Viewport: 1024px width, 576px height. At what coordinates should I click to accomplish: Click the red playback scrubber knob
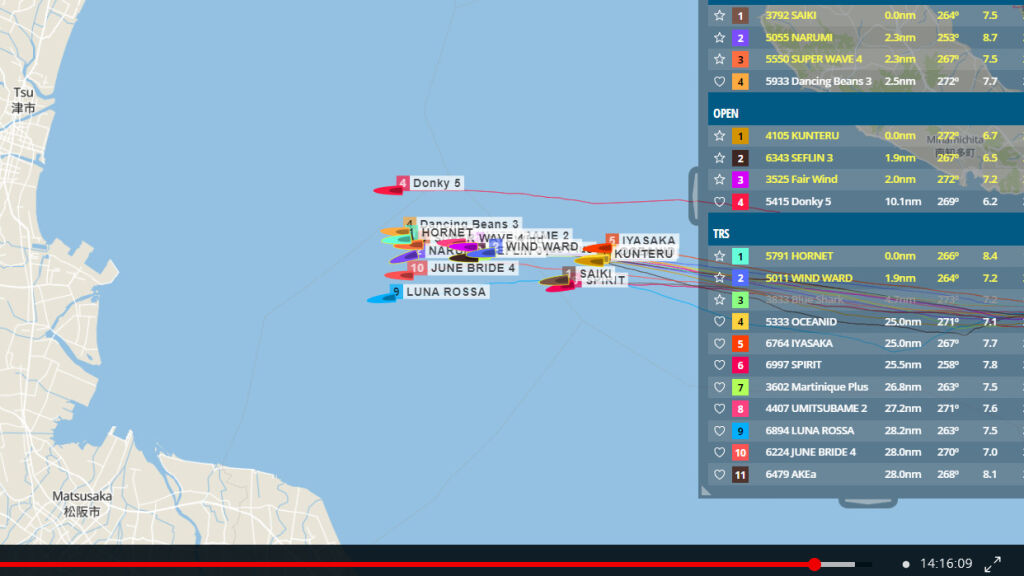click(x=814, y=565)
